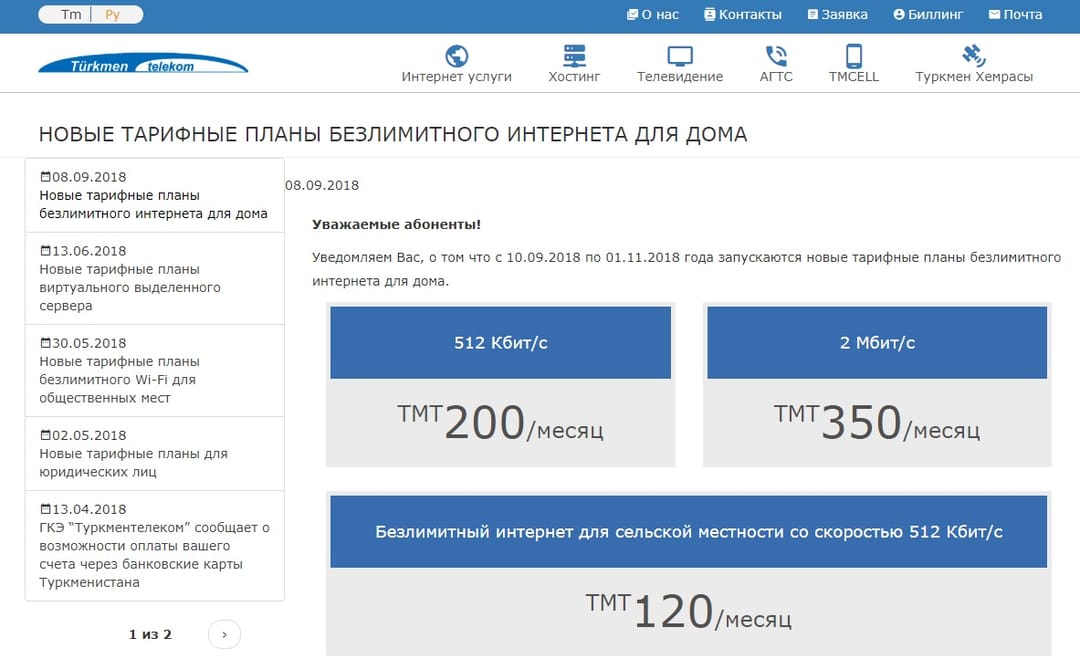Select the TMCELL mobile phone icon

853,55
